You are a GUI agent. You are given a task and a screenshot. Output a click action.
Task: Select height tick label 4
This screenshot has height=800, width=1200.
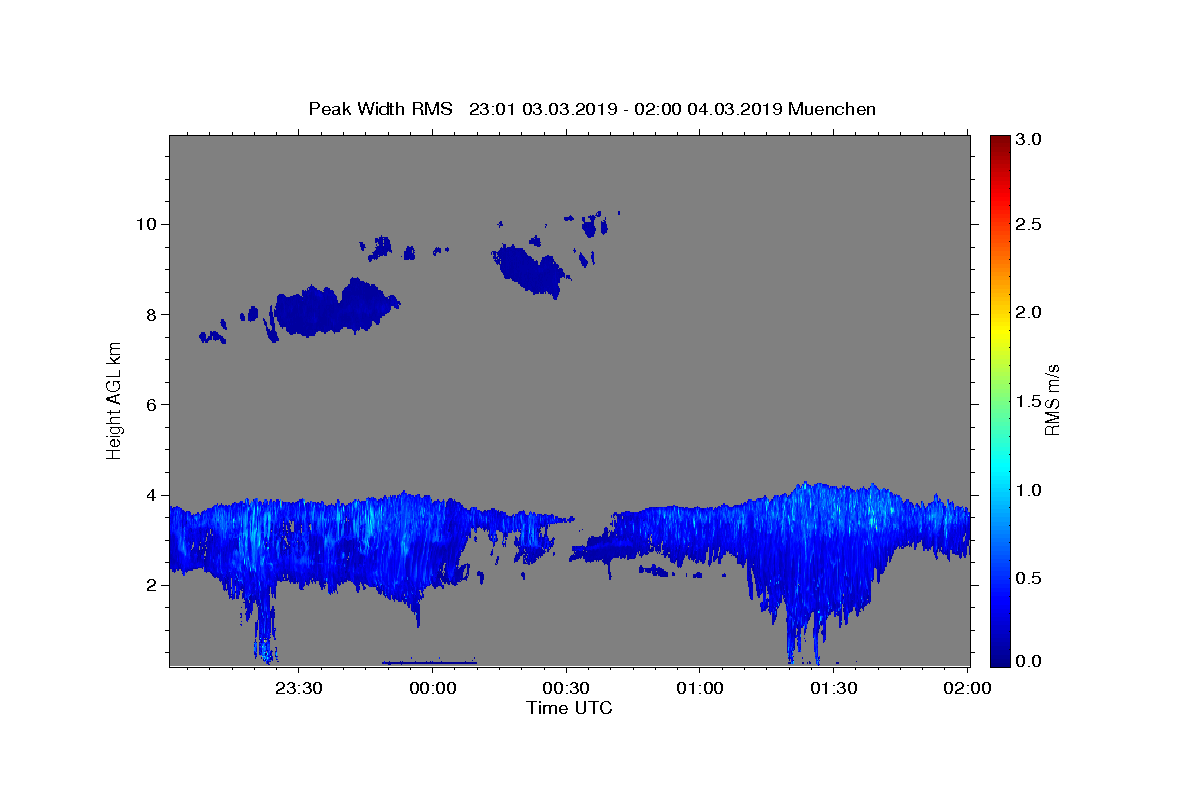point(152,495)
